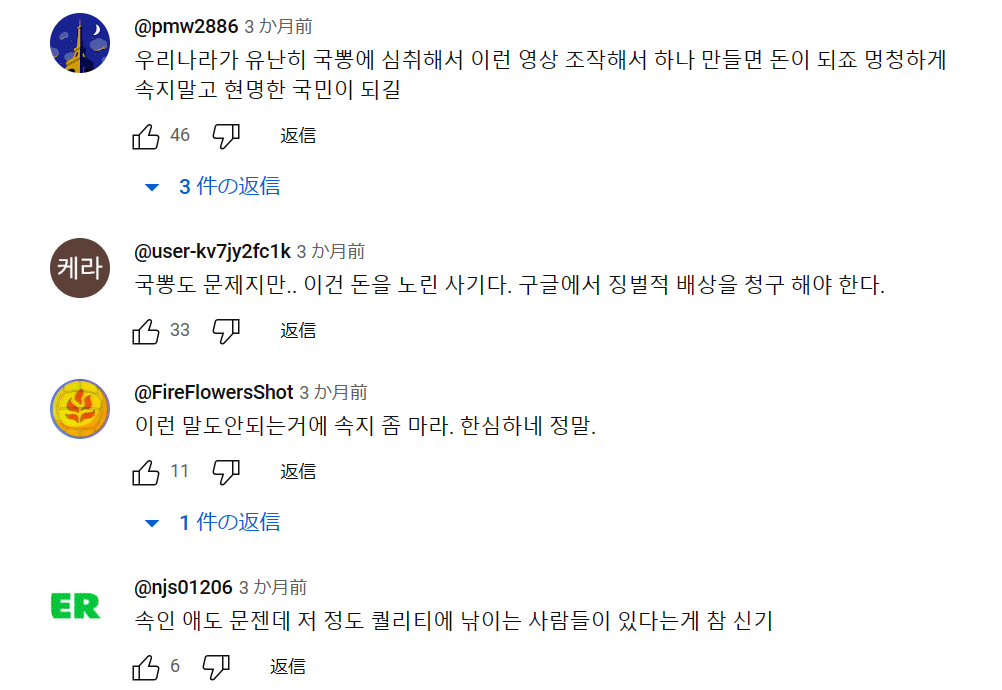Dislike the @FireFlowersShot comment

tap(226, 471)
